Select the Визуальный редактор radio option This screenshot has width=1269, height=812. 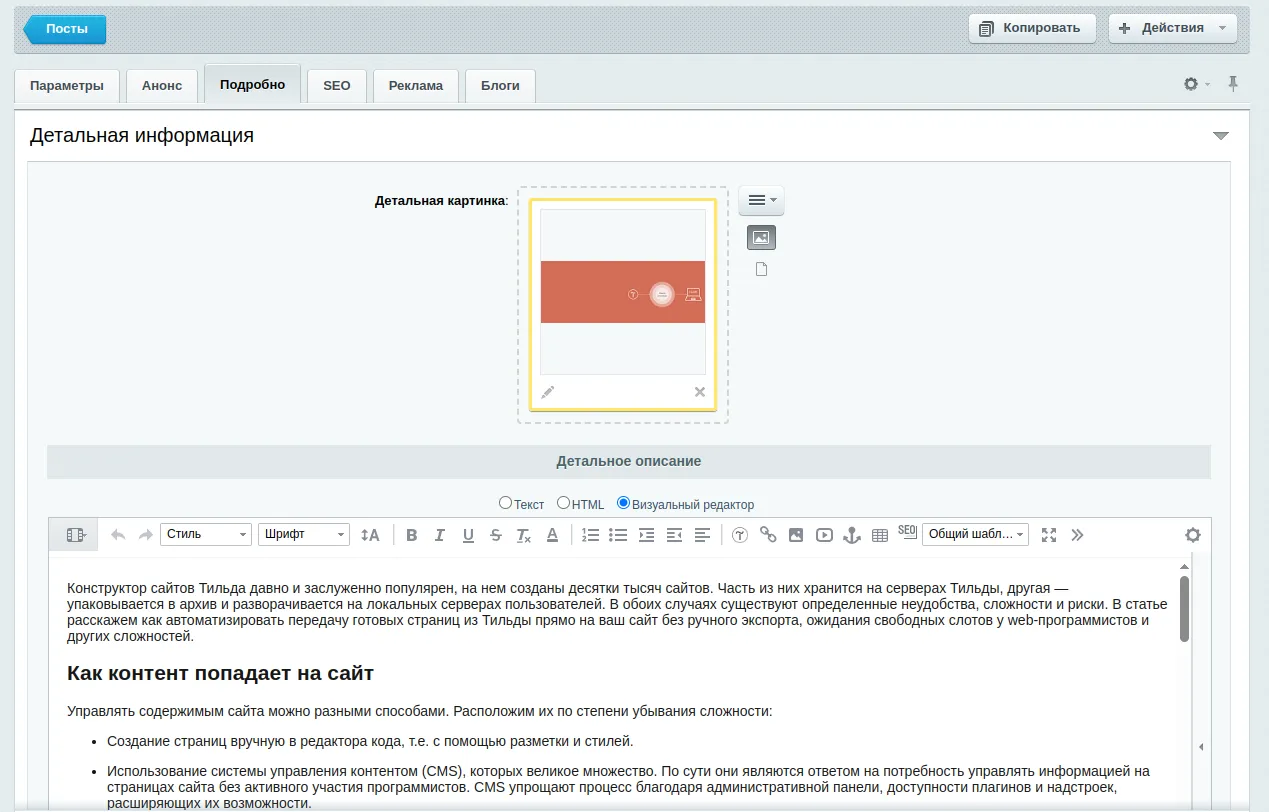click(x=624, y=503)
